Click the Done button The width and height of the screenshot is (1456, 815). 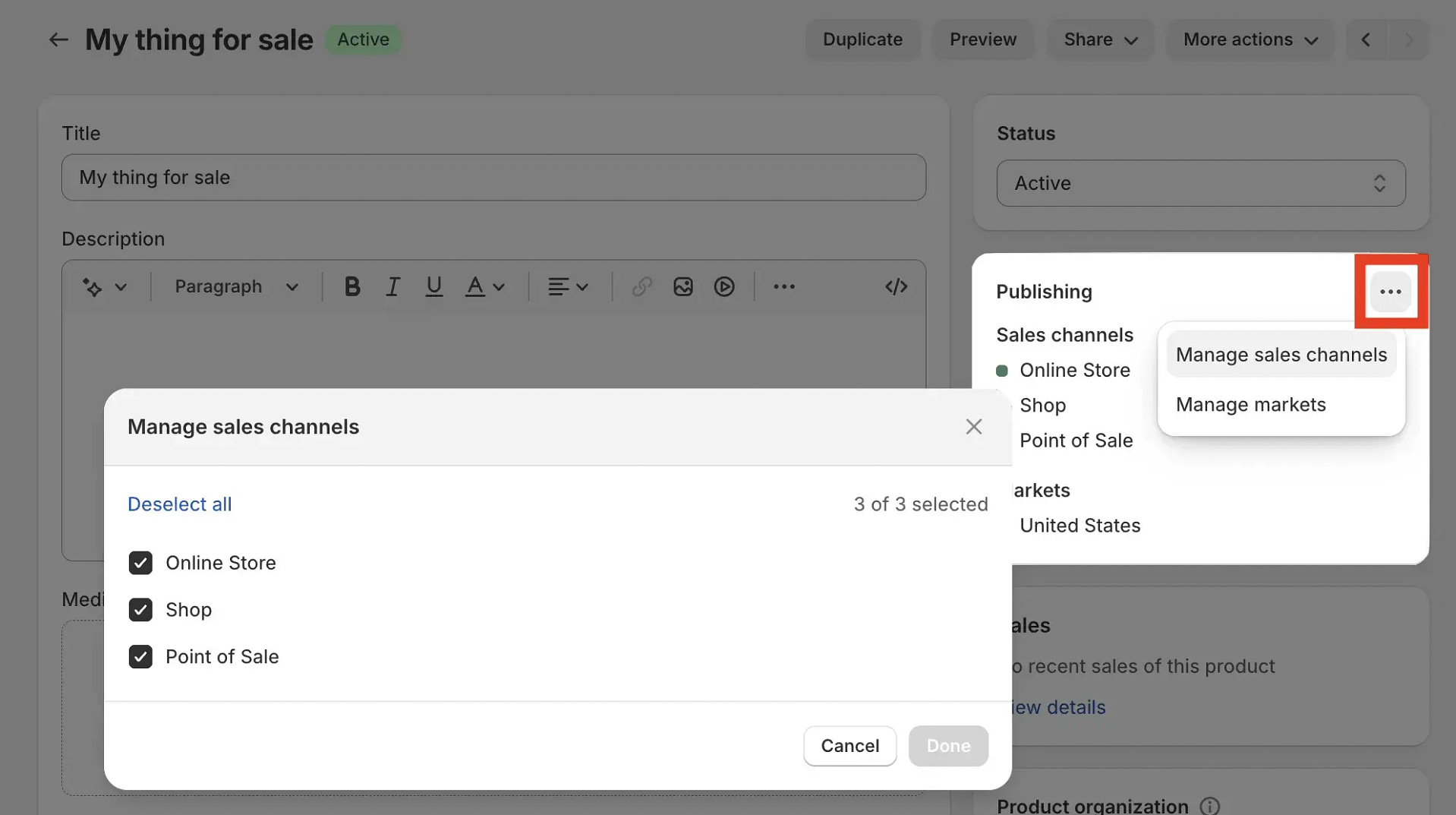(x=947, y=746)
